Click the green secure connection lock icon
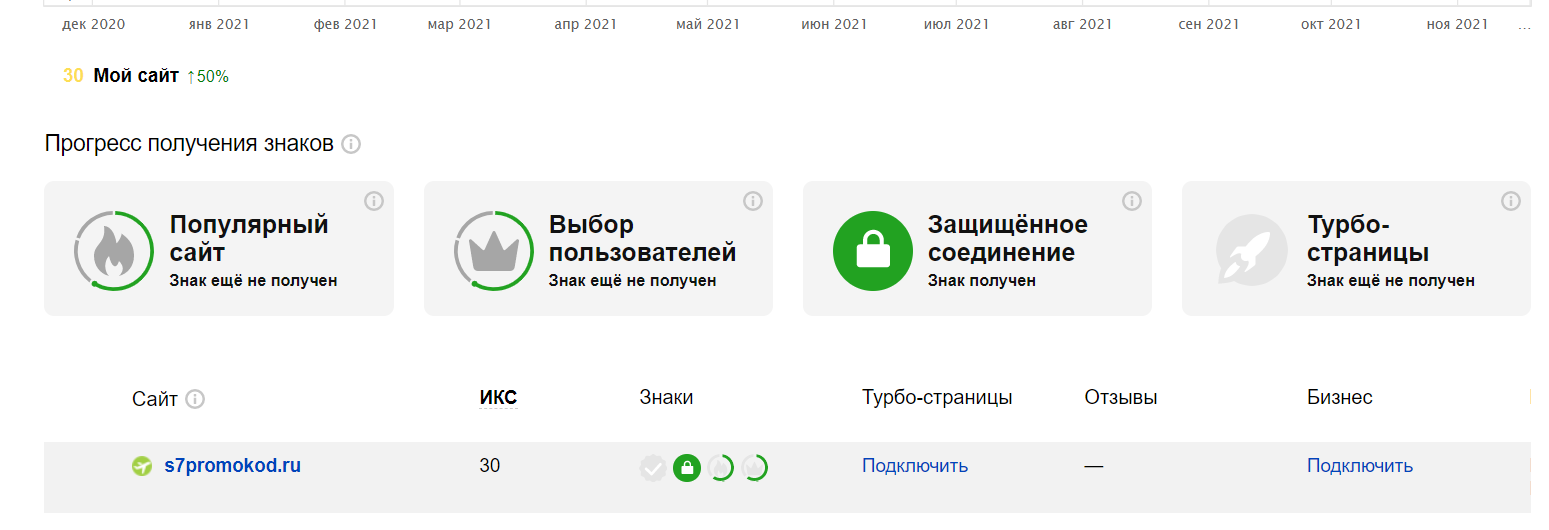The width and height of the screenshot is (1549, 530). 872,250
